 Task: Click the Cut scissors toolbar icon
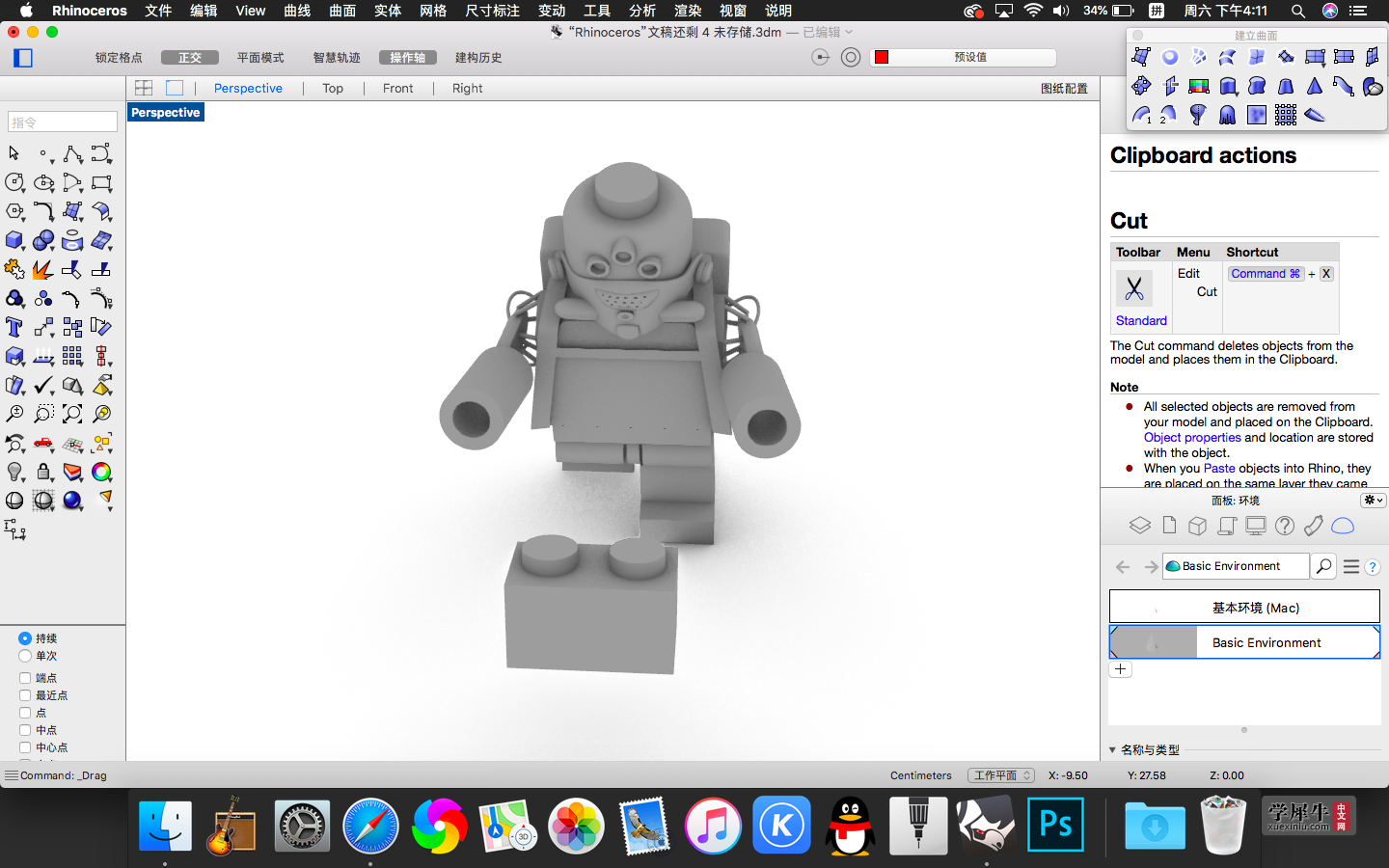1134,288
